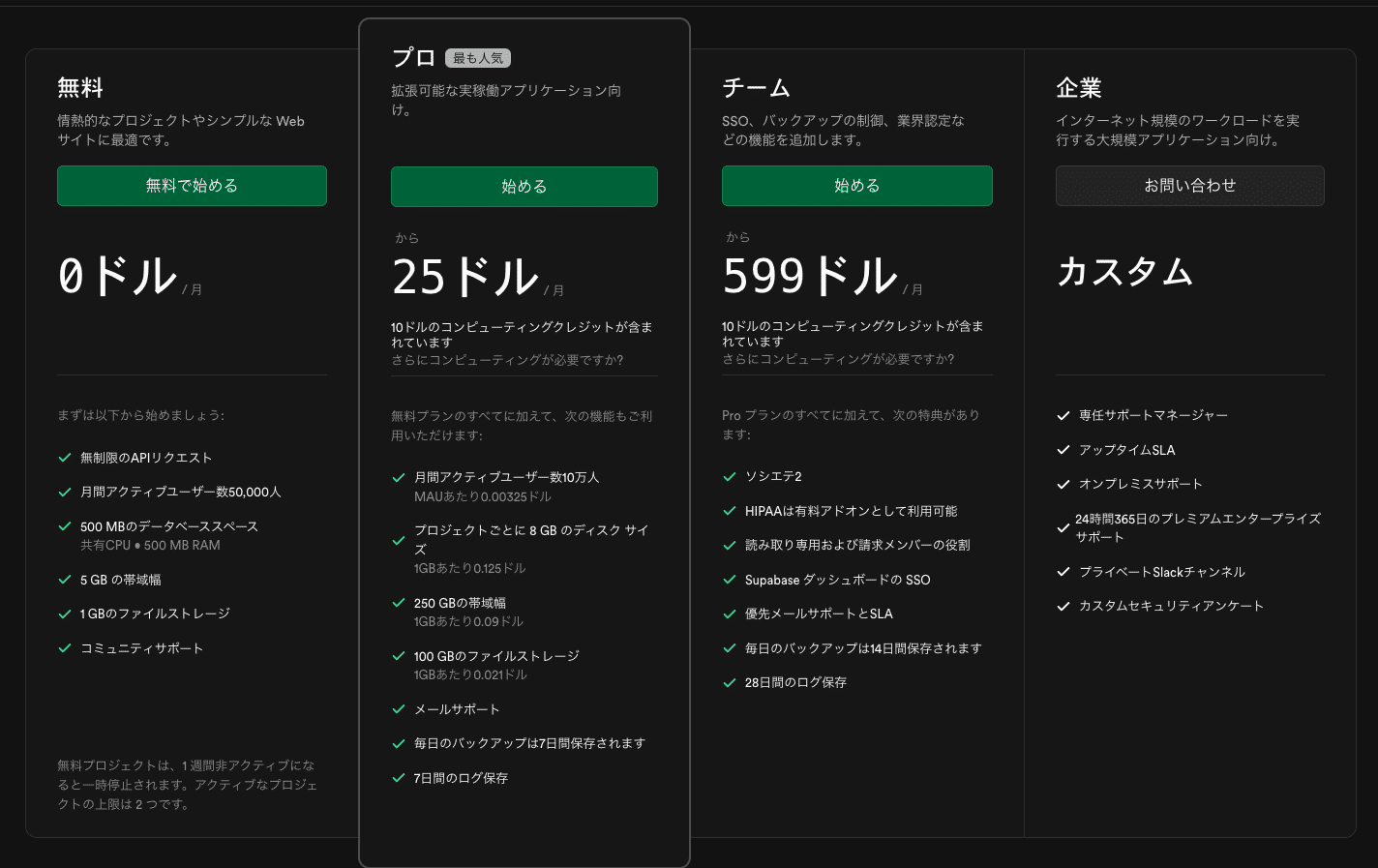Image resolution: width=1378 pixels, height=868 pixels.
Task: Click checkmark beside プライベートSlackチャンネル
Action: 1063,572
